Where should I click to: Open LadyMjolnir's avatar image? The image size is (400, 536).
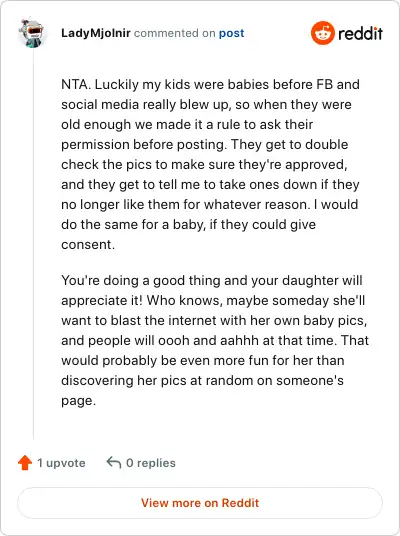pos(31,33)
